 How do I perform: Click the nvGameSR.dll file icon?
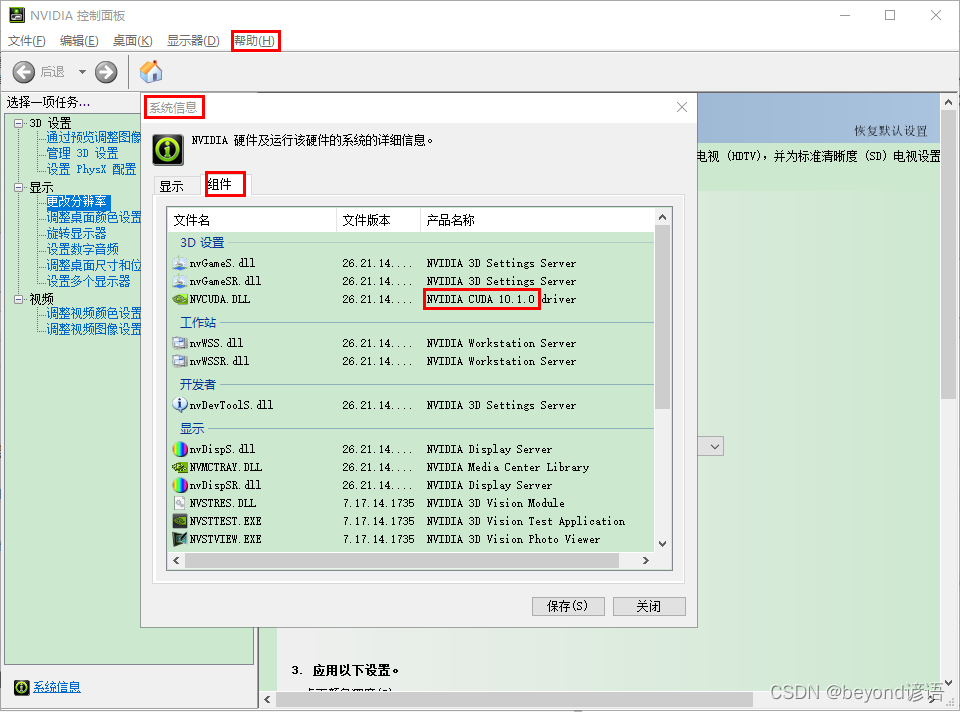click(x=179, y=281)
